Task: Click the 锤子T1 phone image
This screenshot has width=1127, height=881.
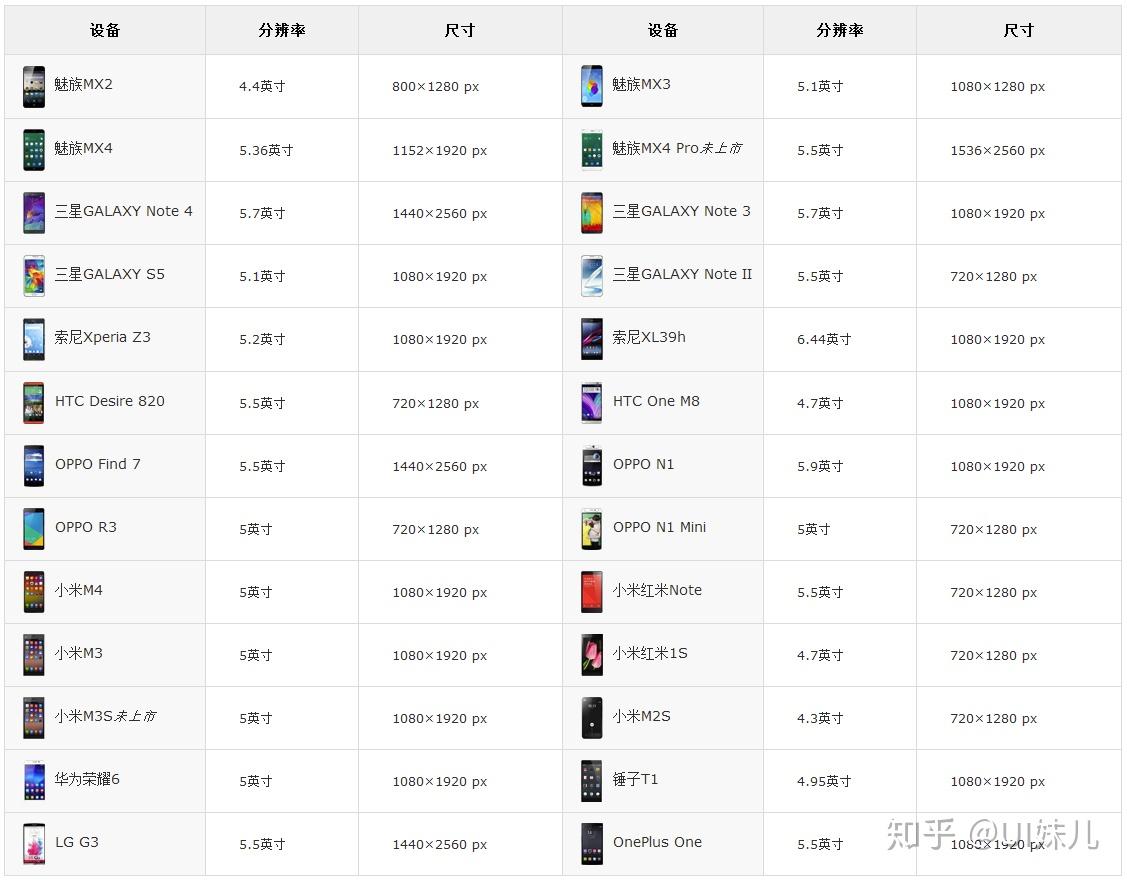Action: coord(592,781)
